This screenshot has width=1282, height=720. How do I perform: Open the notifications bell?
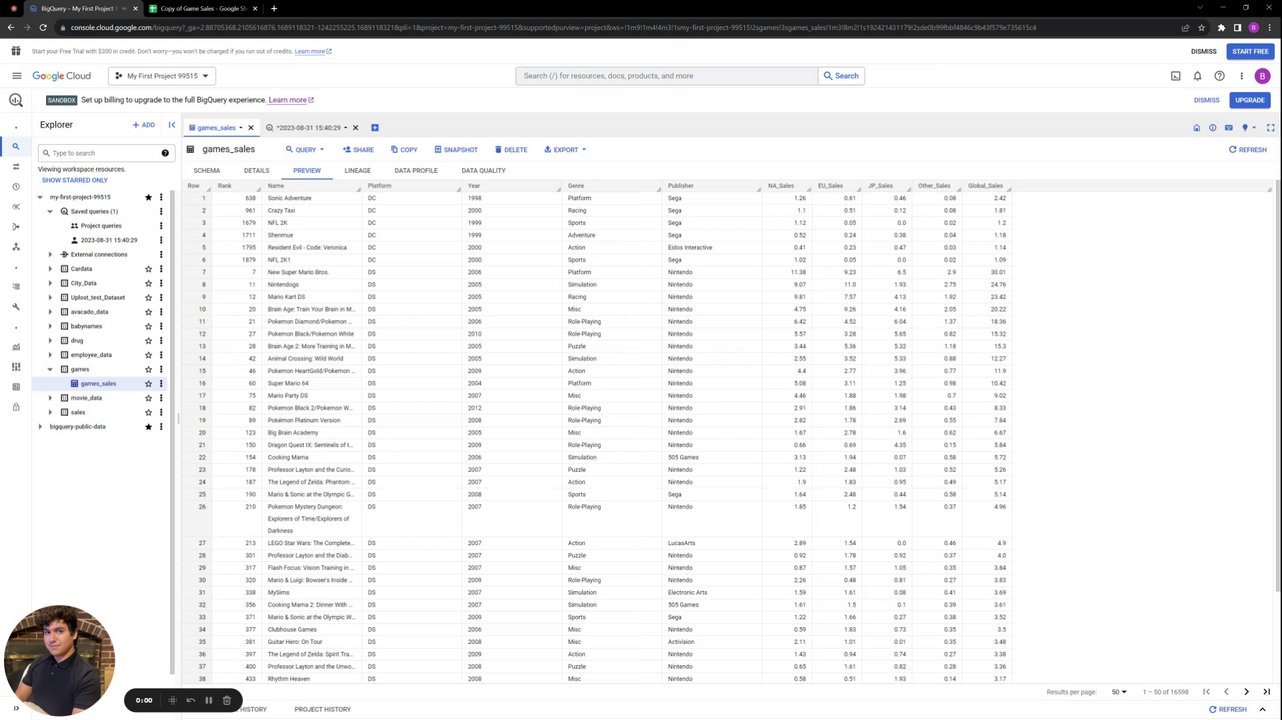click(x=1197, y=76)
